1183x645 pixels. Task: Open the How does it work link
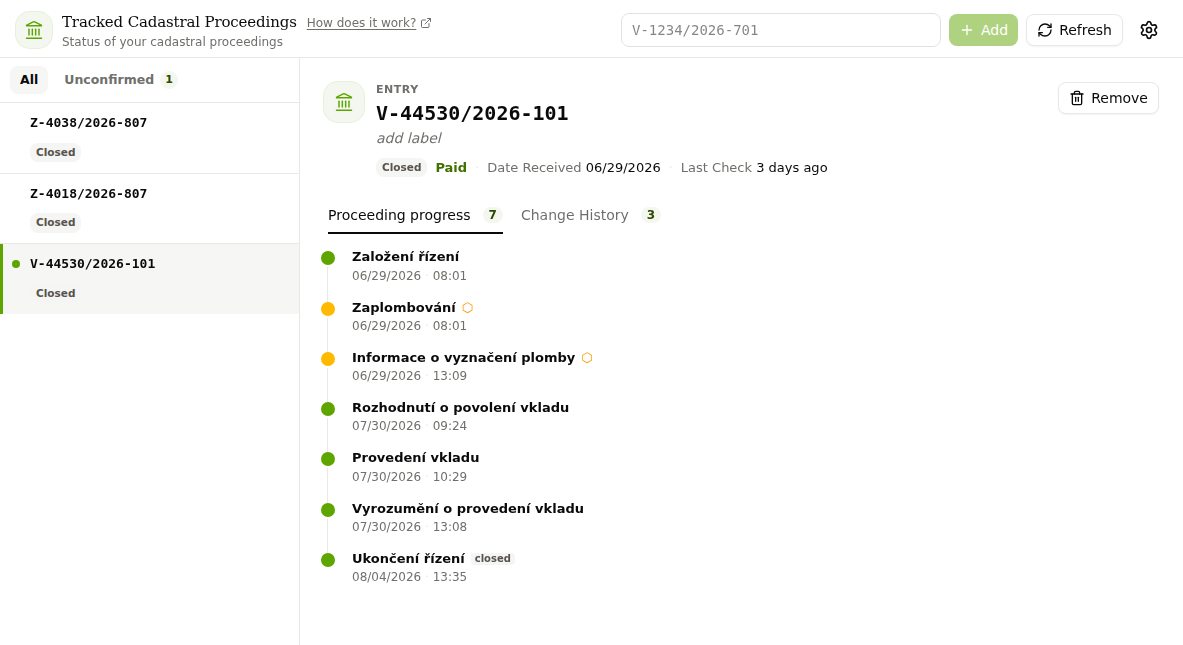361,23
